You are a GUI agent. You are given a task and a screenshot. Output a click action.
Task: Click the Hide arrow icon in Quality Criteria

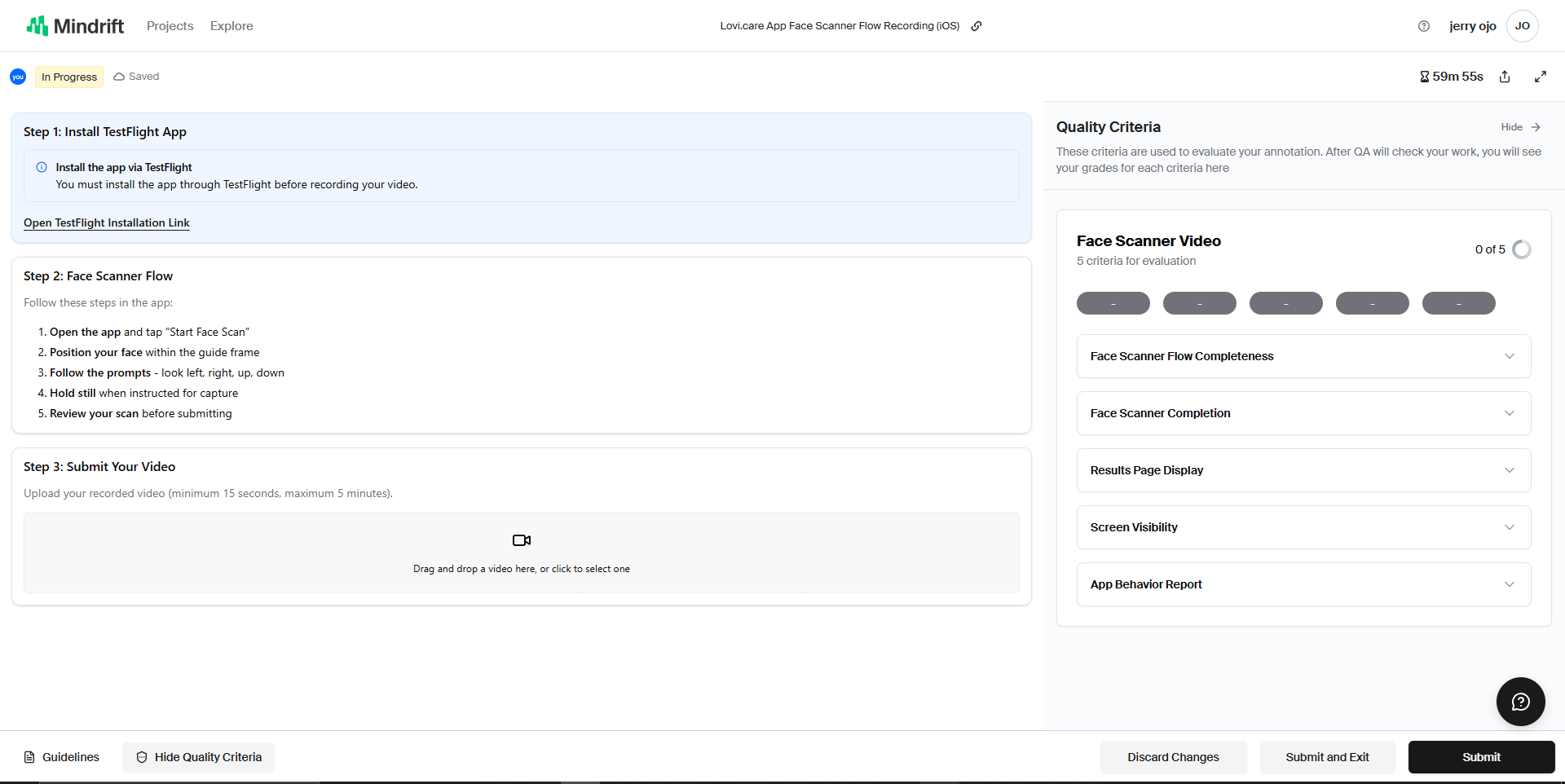click(x=1536, y=127)
